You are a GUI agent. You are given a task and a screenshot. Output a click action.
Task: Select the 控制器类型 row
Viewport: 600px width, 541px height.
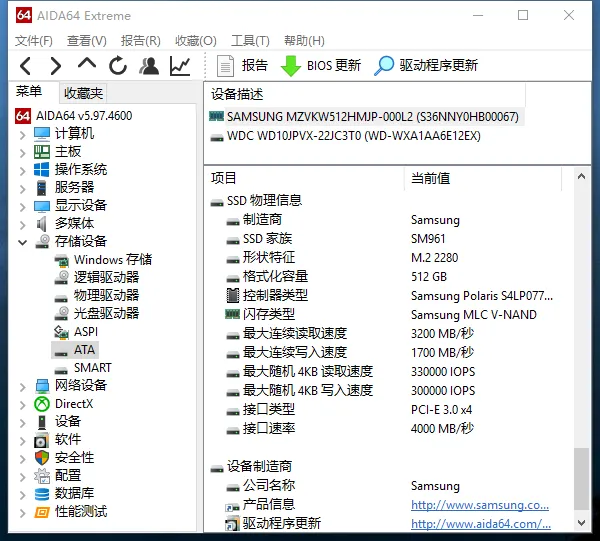(389, 295)
